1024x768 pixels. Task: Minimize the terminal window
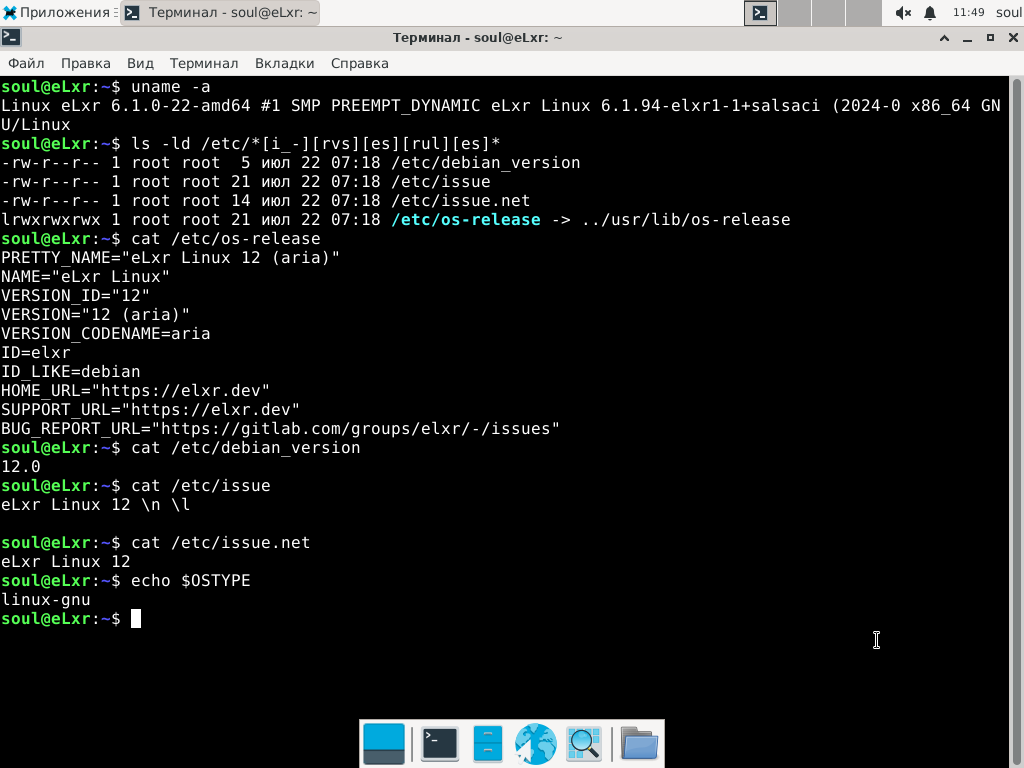tap(967, 38)
